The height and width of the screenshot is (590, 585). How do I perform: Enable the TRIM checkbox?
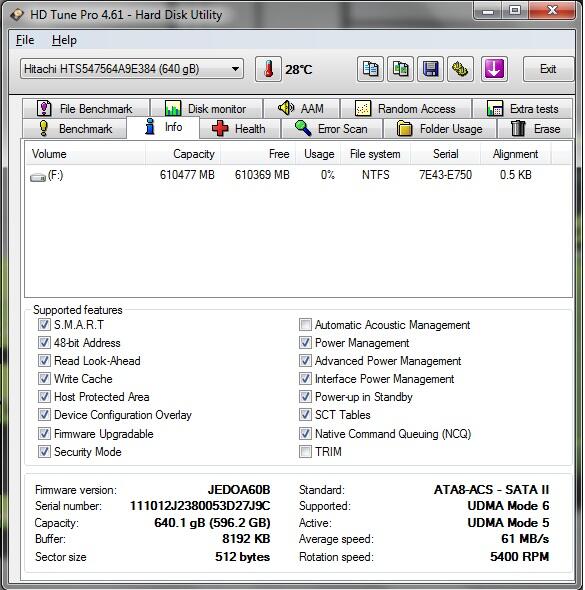305,452
